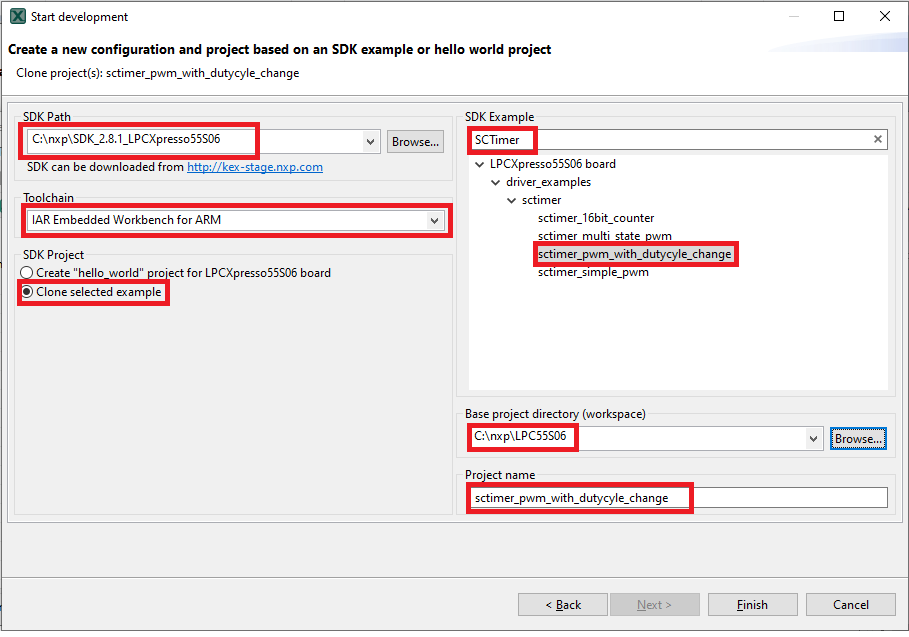Screen dimensions: 909x637
Task: Open the SDK Path dropdown
Action: point(371,142)
